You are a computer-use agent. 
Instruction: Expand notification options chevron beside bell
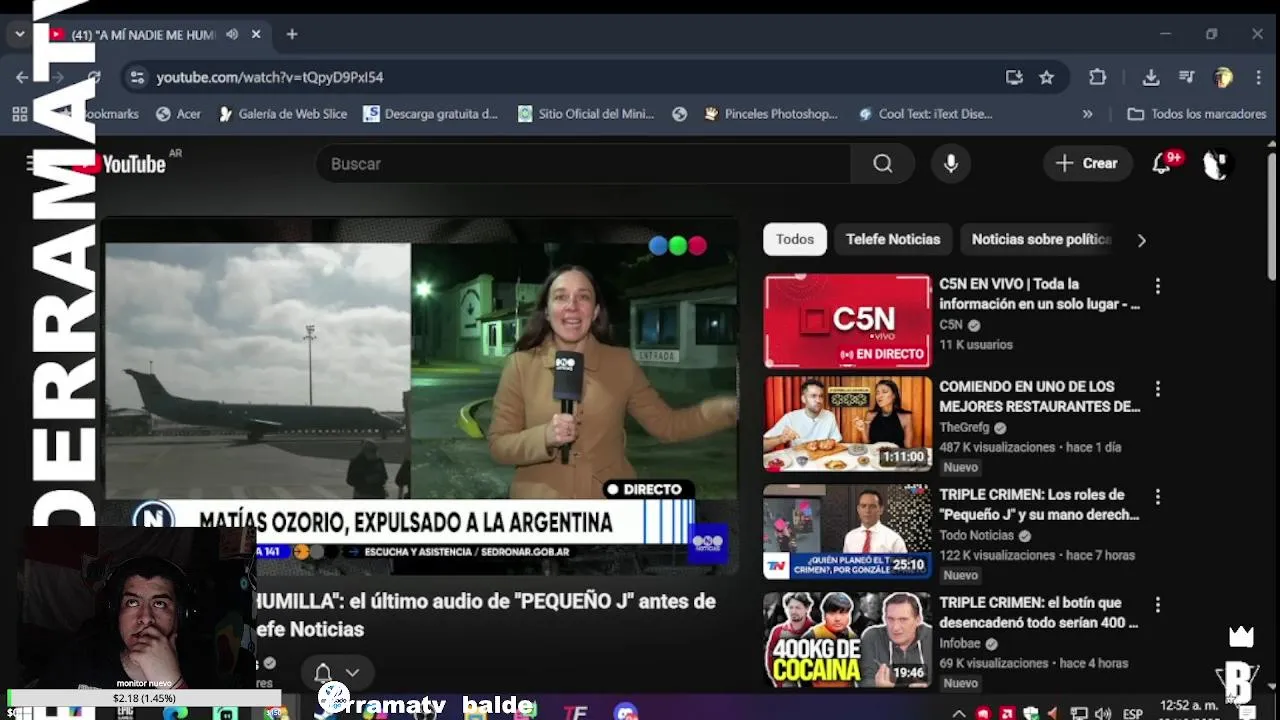click(352, 673)
